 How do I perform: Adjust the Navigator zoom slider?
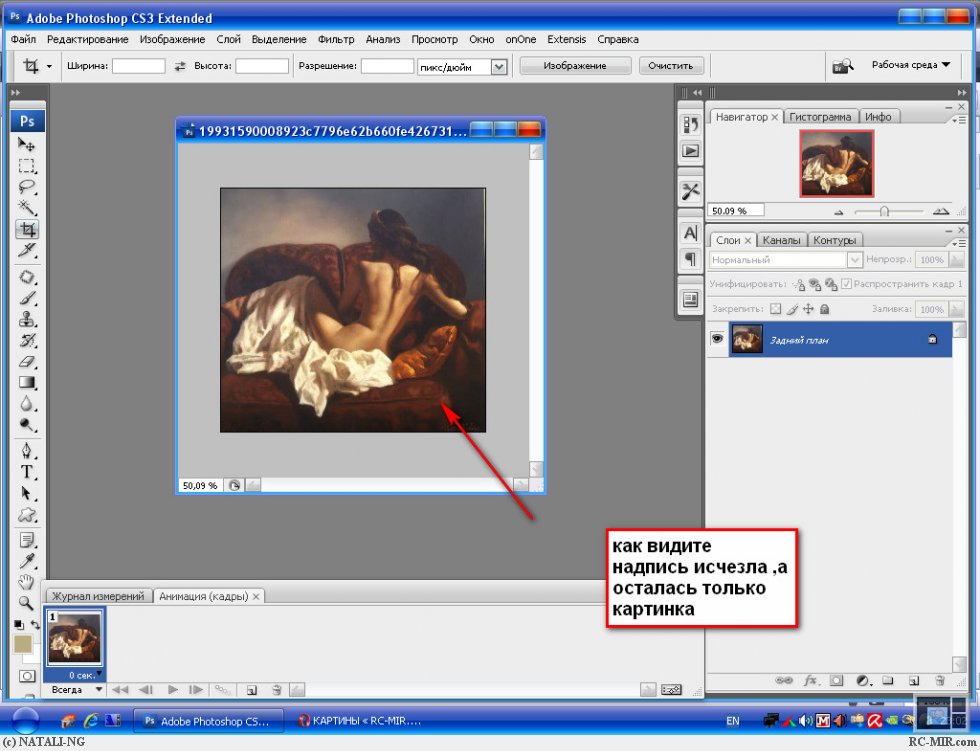(884, 212)
